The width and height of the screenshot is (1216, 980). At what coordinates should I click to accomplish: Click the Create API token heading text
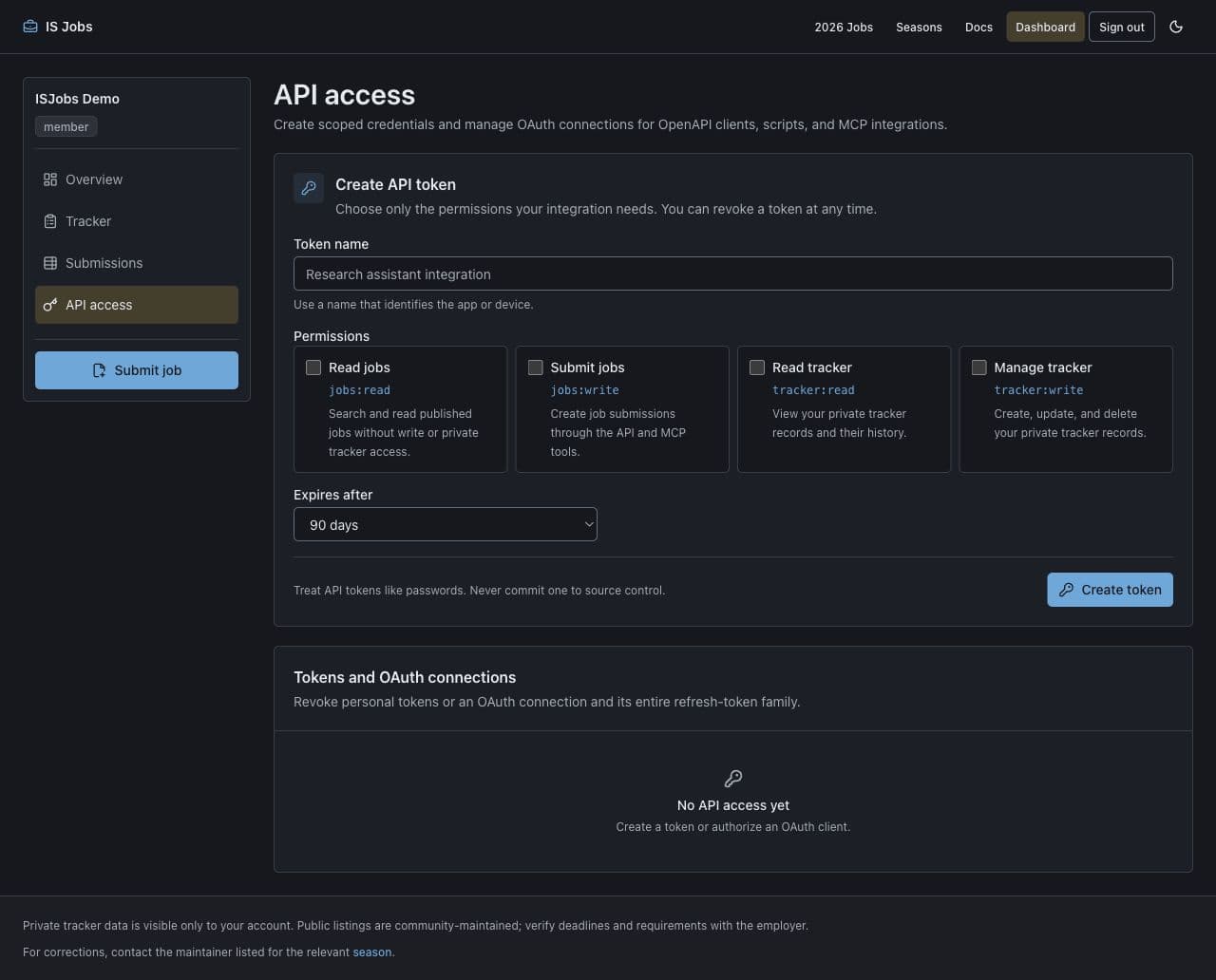coord(395,184)
